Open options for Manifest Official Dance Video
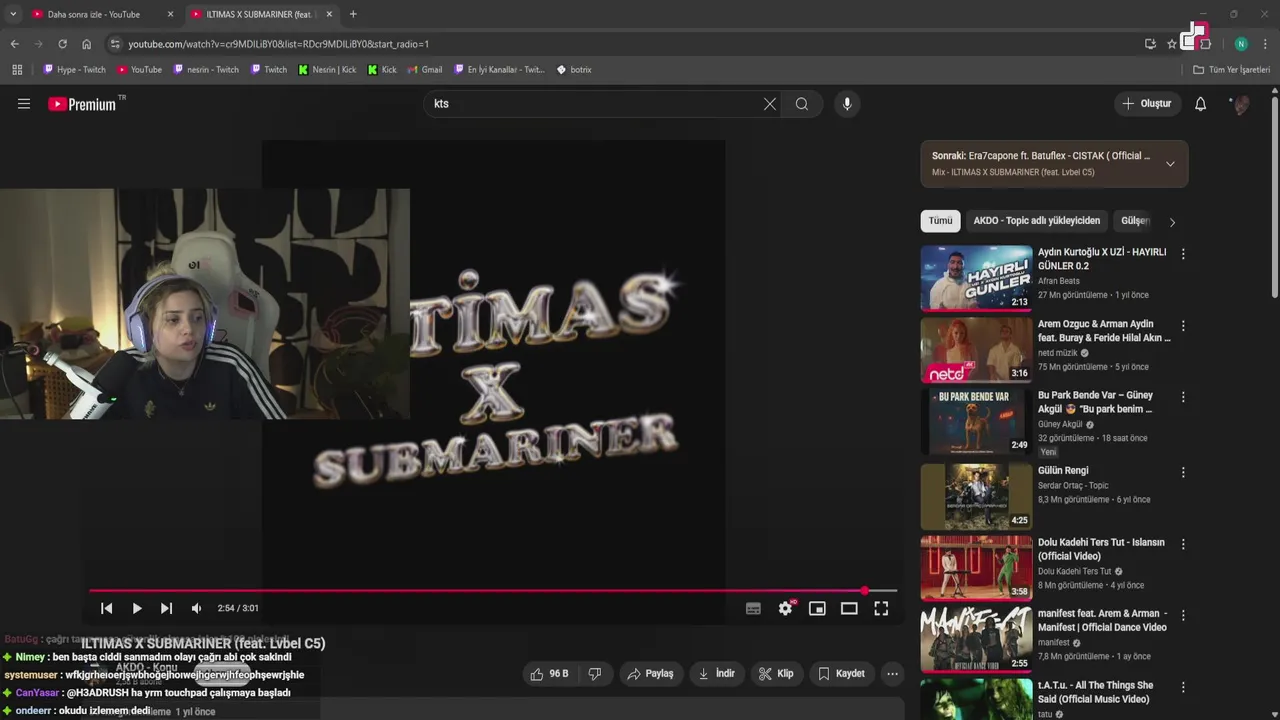The image size is (1280, 720). (1183, 615)
